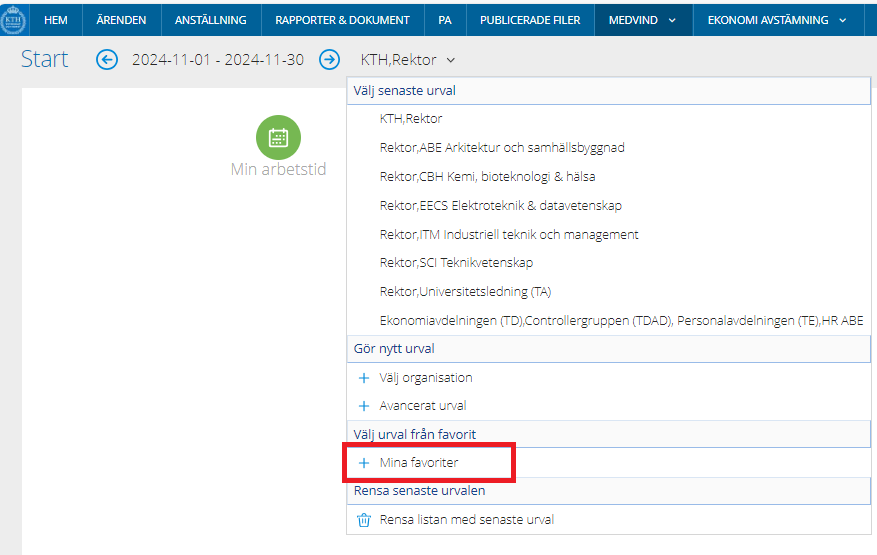The width and height of the screenshot is (877, 555).
Task: Click plus icon beside Avancerat urval
Action: pos(364,406)
